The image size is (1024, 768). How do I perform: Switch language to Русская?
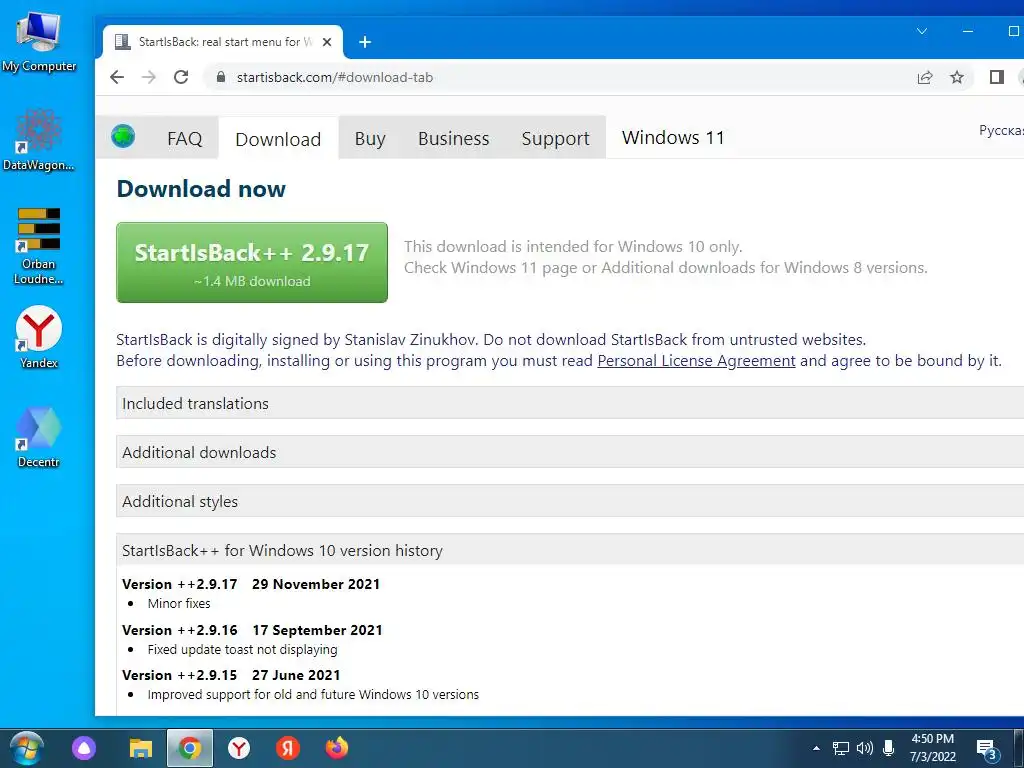[1001, 130]
